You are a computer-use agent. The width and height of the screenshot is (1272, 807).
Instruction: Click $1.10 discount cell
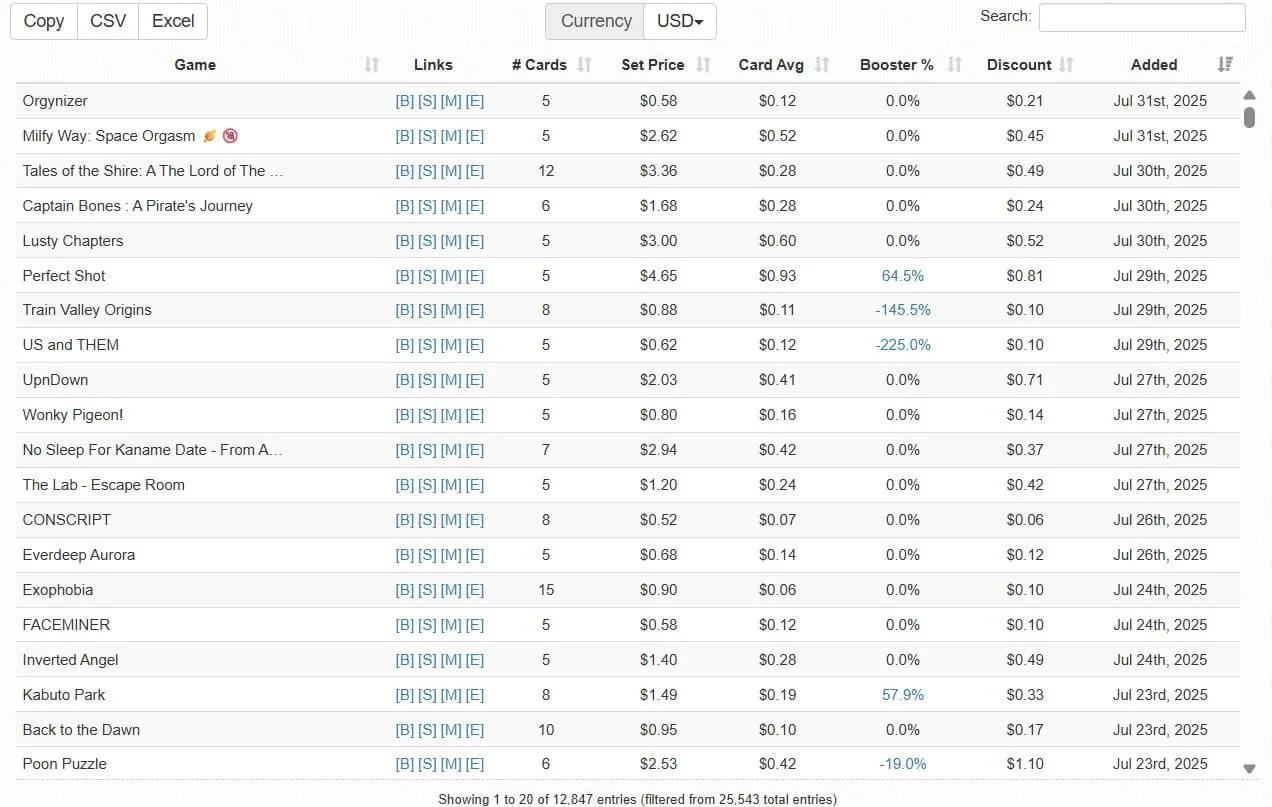pyautogui.click(x=1025, y=764)
